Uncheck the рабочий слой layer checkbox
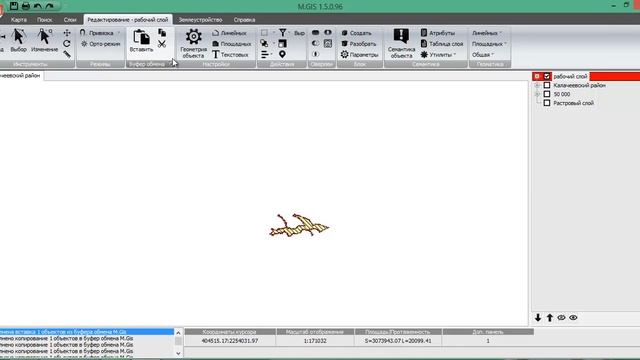The width and height of the screenshot is (640, 360). tap(547, 76)
